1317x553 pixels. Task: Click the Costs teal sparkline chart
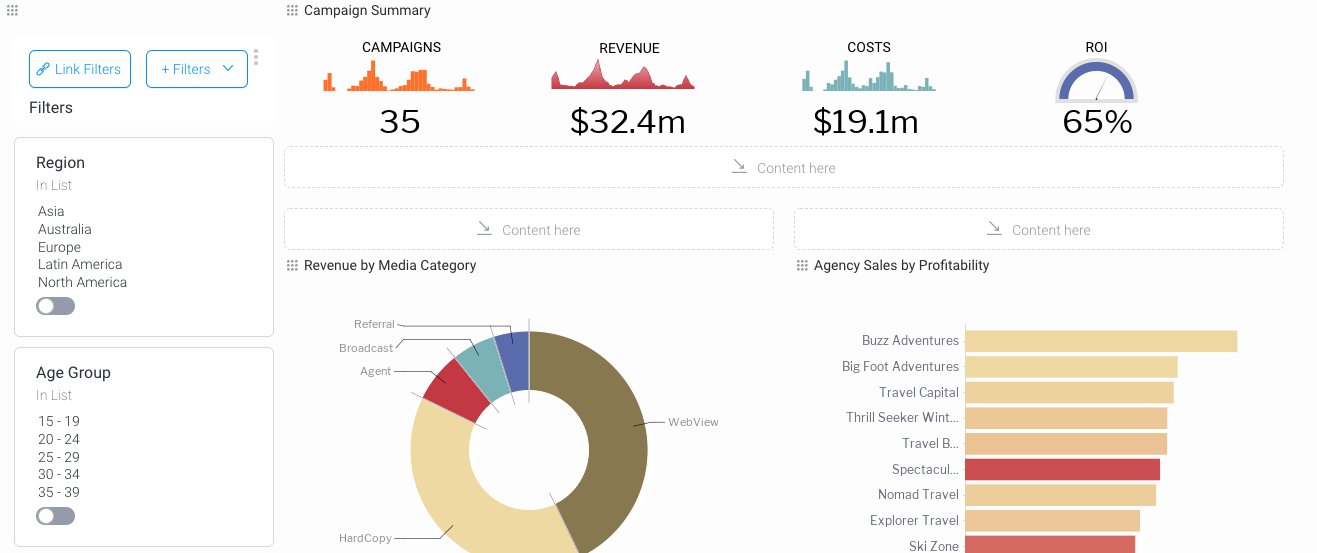(x=868, y=77)
